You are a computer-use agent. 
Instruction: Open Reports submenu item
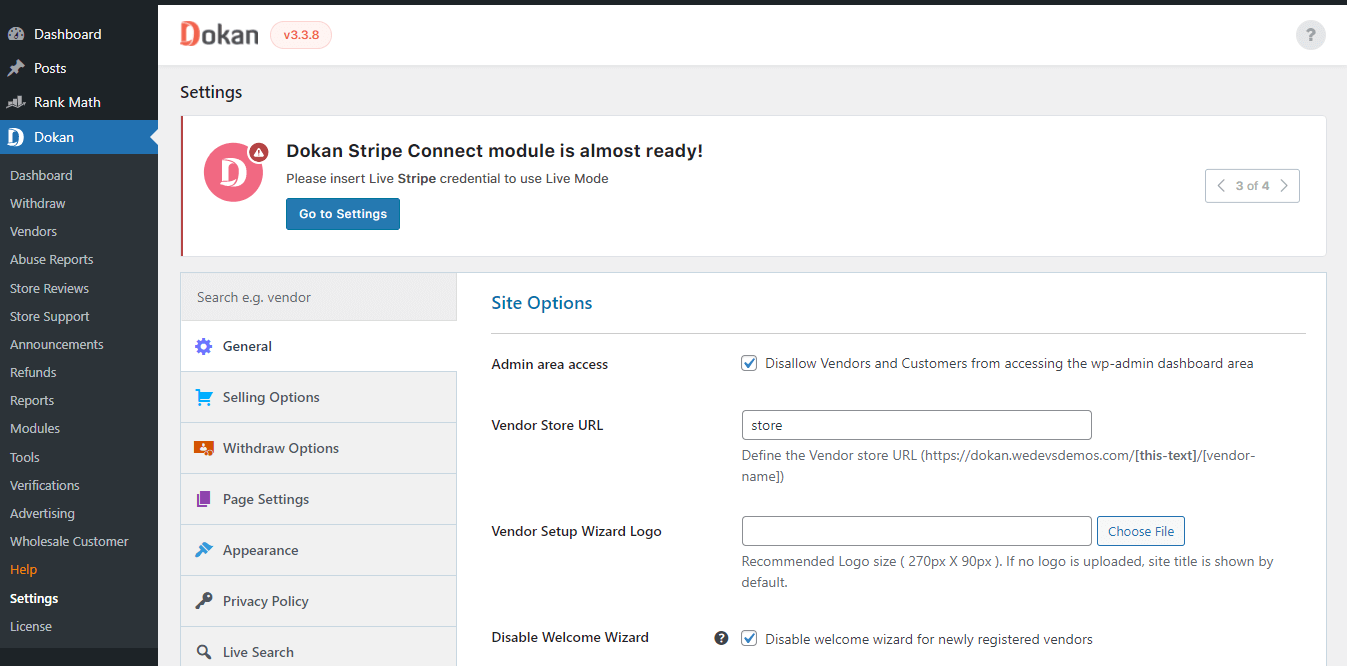[32, 400]
